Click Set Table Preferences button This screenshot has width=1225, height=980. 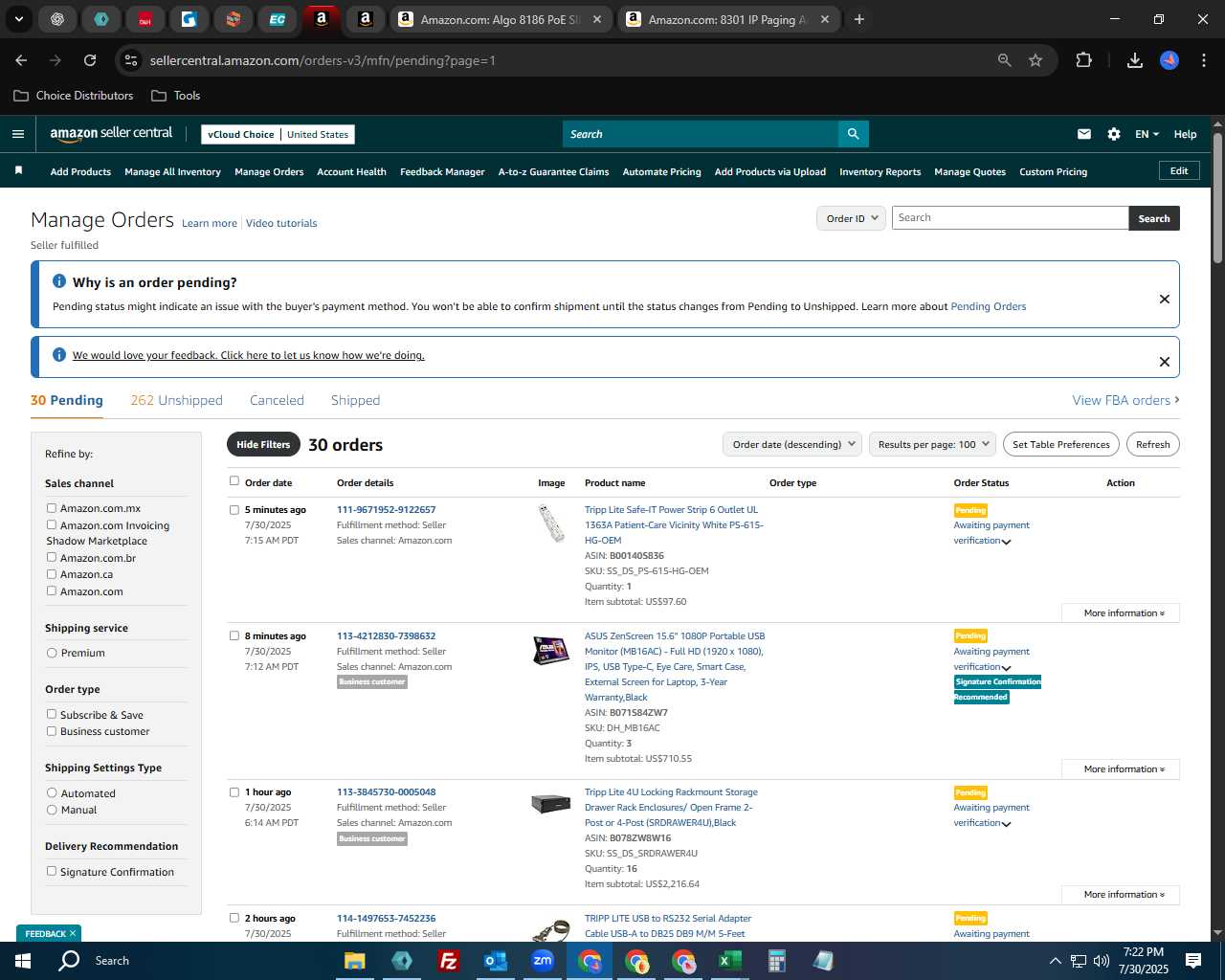click(x=1061, y=444)
